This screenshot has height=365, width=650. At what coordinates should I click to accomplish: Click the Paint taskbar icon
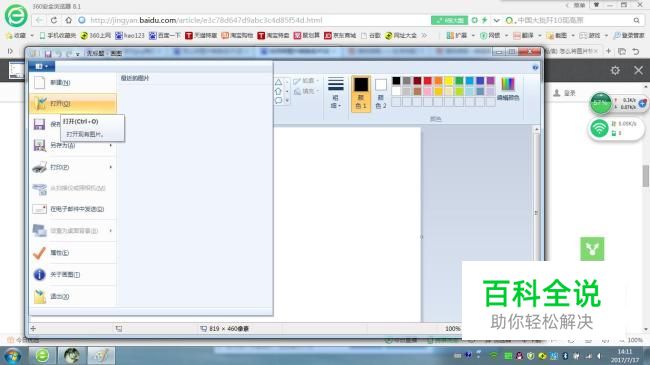(x=101, y=355)
